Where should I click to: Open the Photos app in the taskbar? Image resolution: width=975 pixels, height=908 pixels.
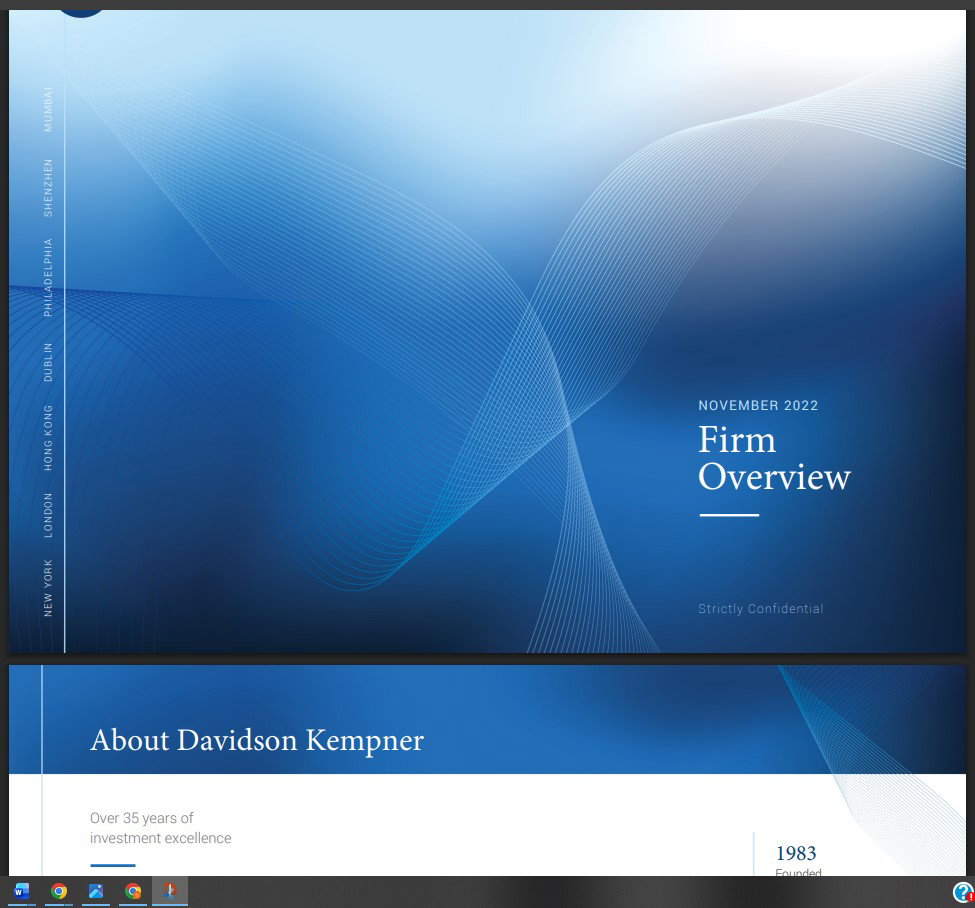click(96, 891)
